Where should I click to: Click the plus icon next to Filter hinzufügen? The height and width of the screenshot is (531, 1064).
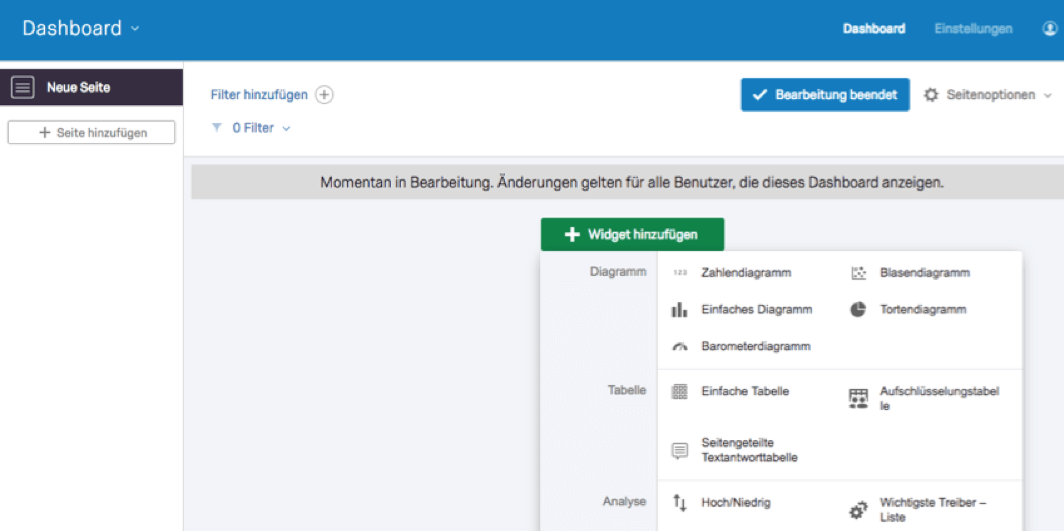pyautogui.click(x=325, y=95)
